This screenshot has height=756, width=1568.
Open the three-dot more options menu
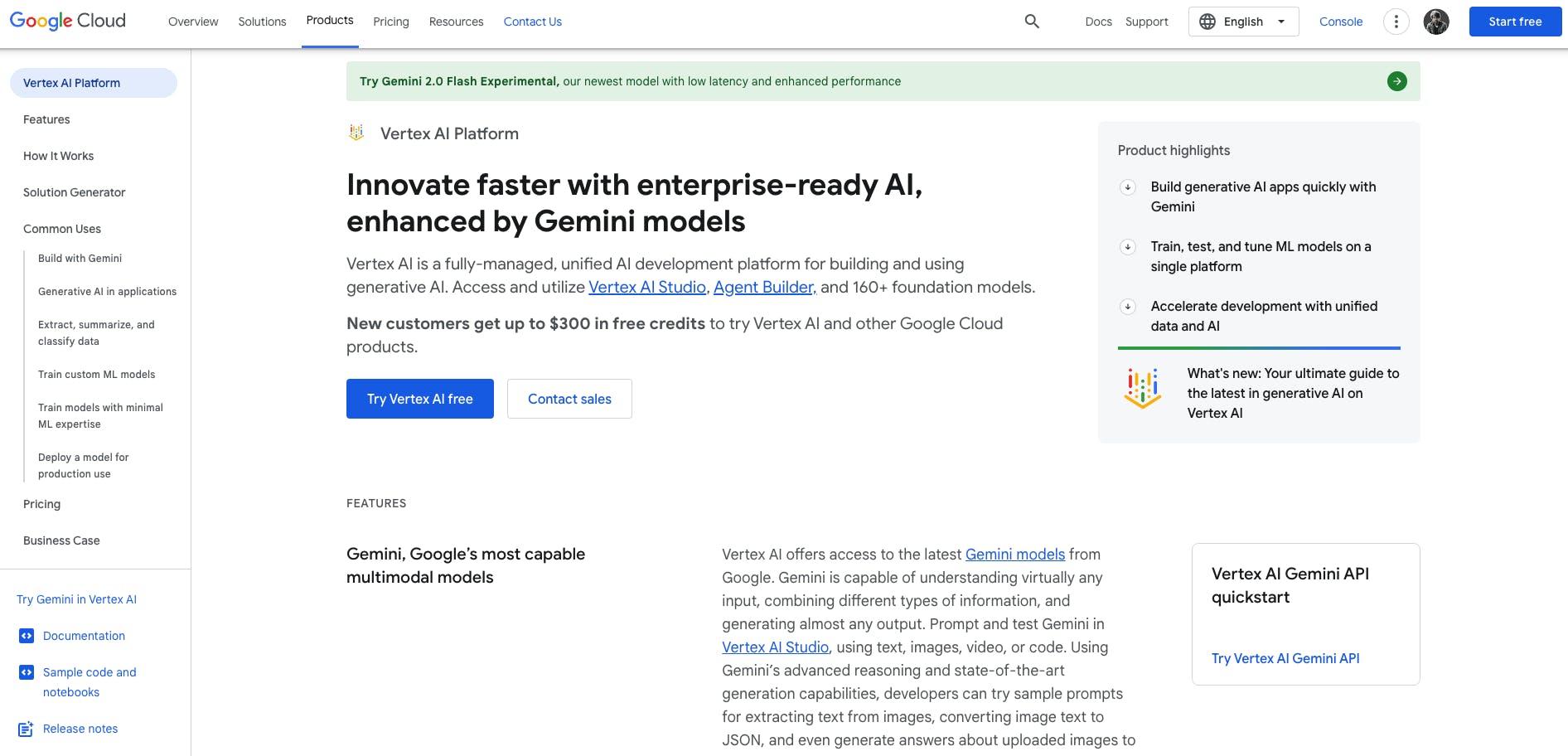pyautogui.click(x=1396, y=22)
